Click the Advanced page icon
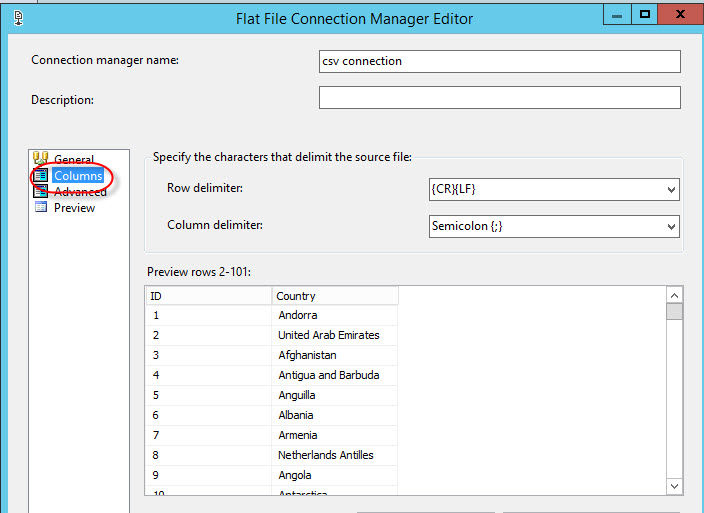The image size is (704, 513). click(x=41, y=192)
